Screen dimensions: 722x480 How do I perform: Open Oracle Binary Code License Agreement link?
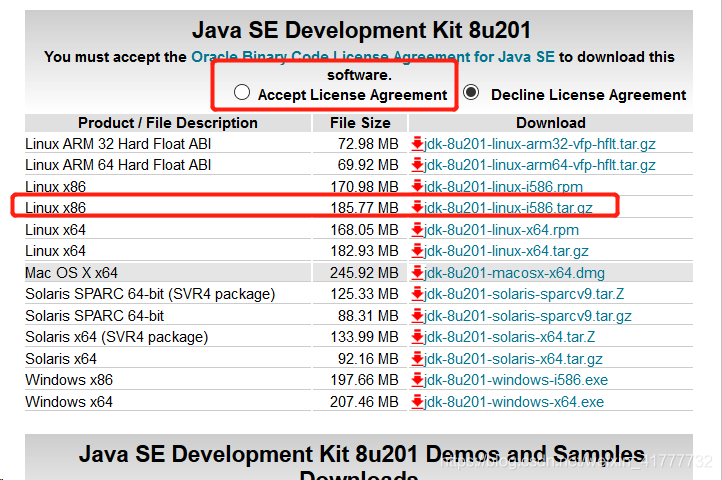373,57
